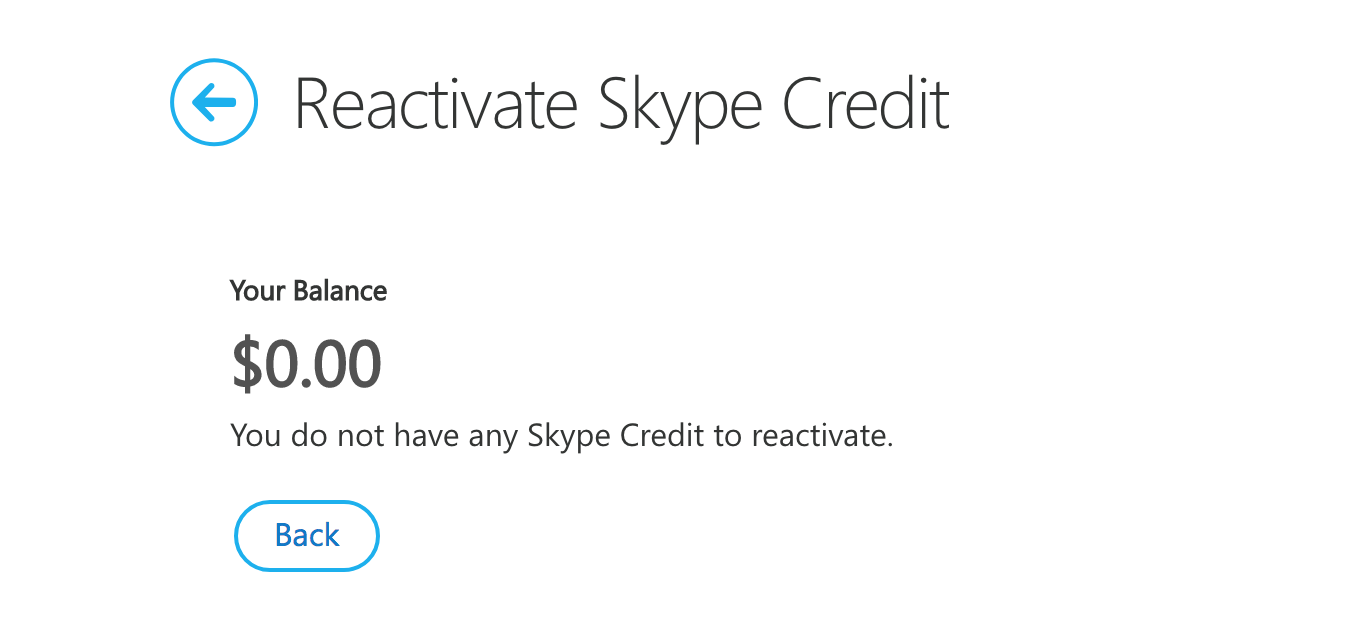Image resolution: width=1352 pixels, height=642 pixels.
Task: Click the Your Balance label
Action: (x=308, y=292)
